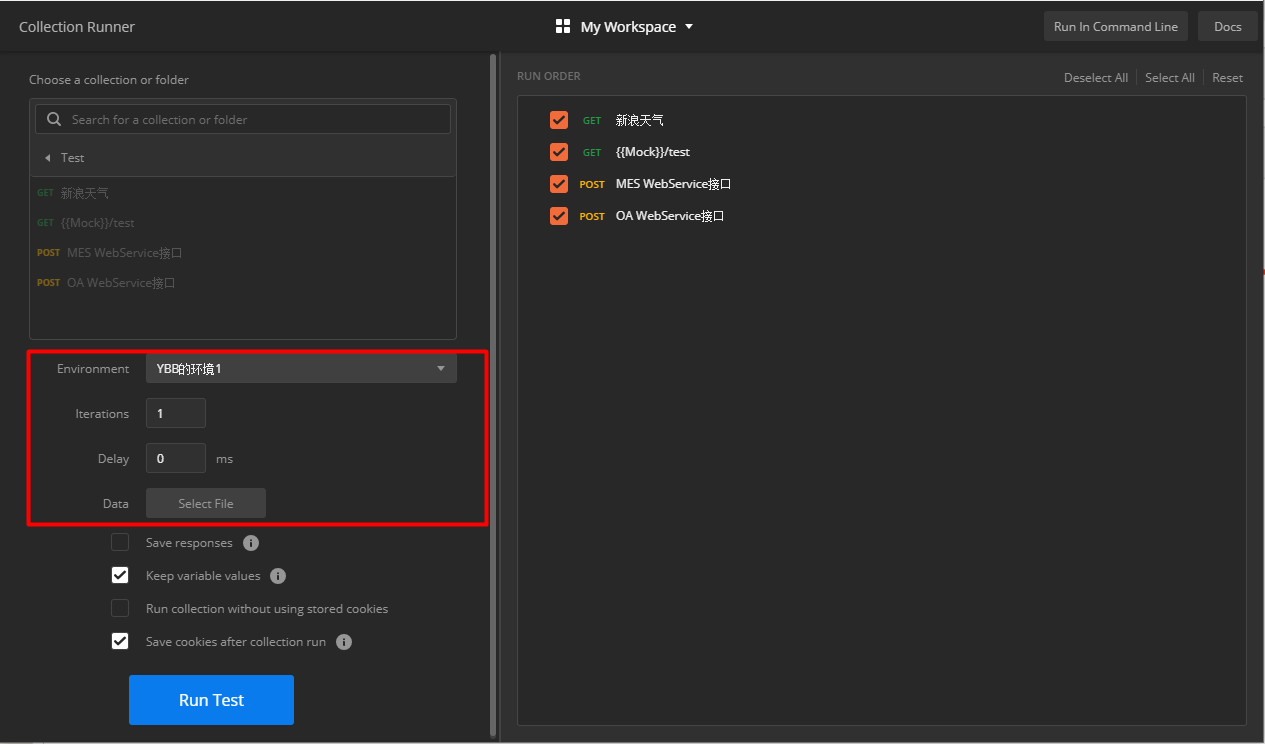This screenshot has height=744, width=1265.
Task: Click the Delay input field
Action: click(176, 458)
